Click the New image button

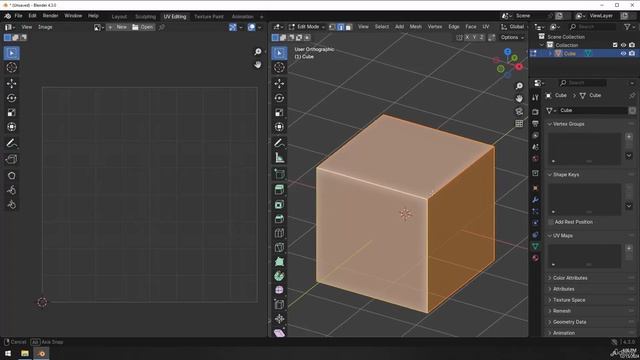coord(118,27)
